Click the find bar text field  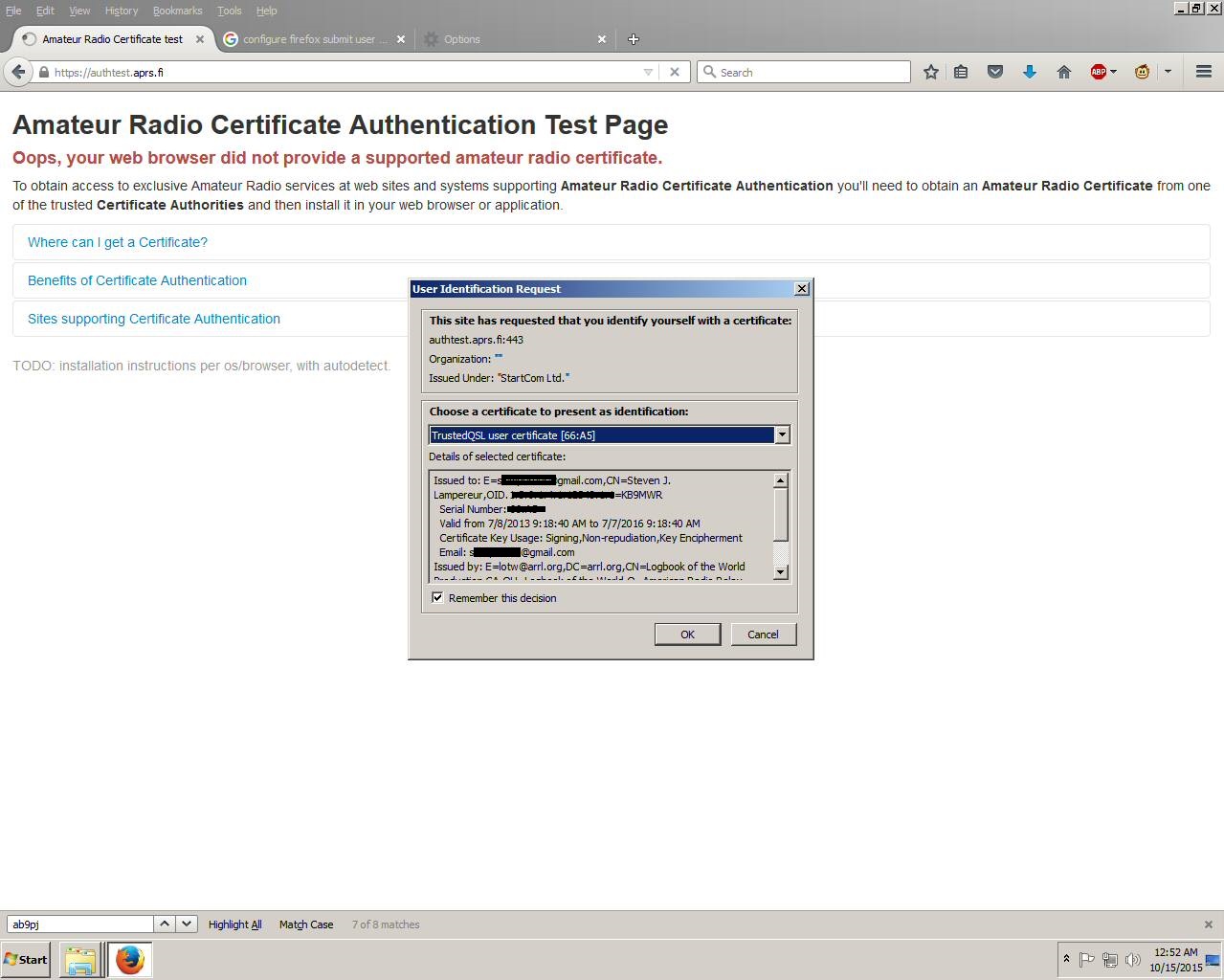pyautogui.click(x=80, y=924)
